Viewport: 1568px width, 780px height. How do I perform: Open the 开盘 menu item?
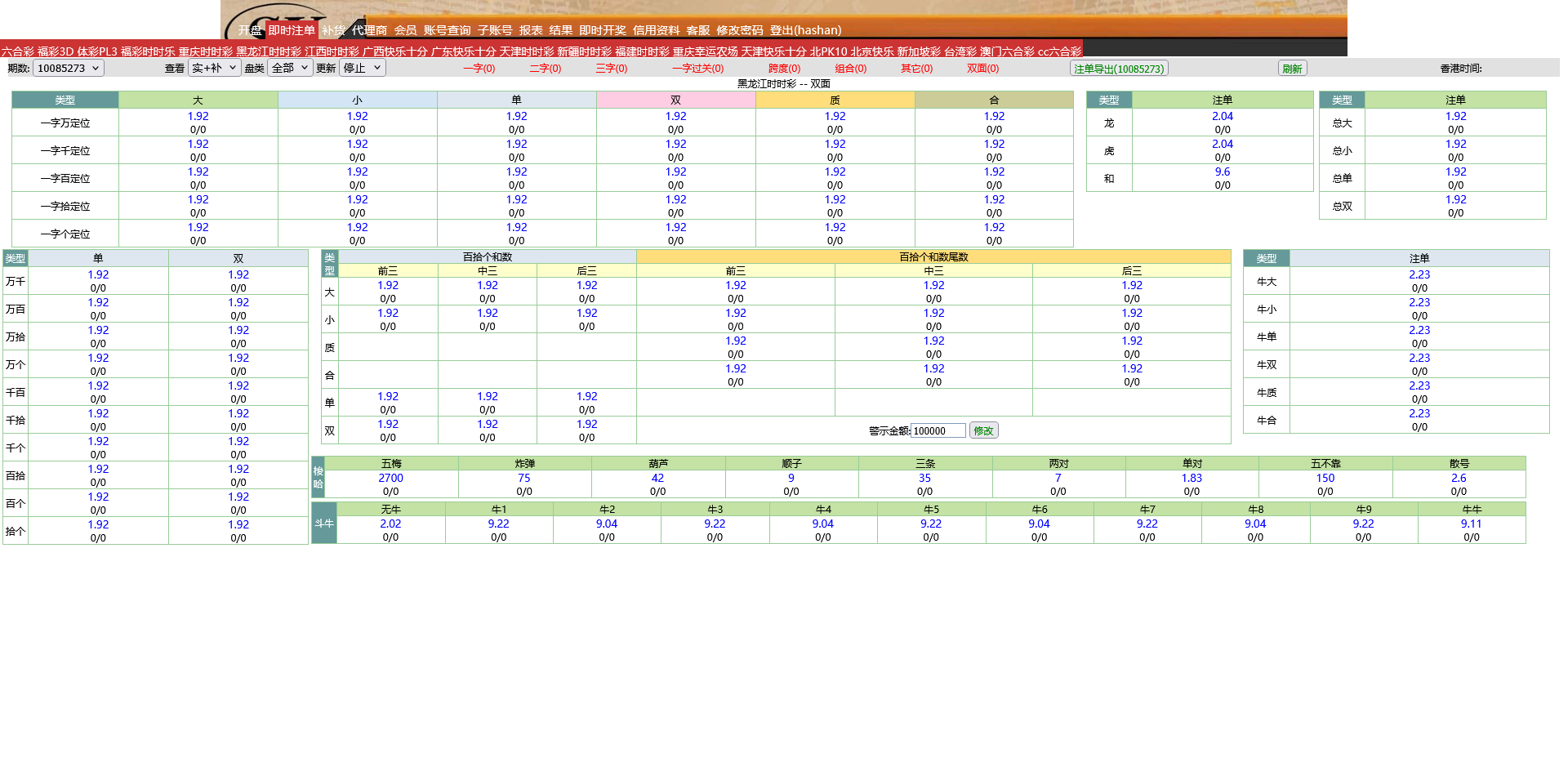pos(250,30)
